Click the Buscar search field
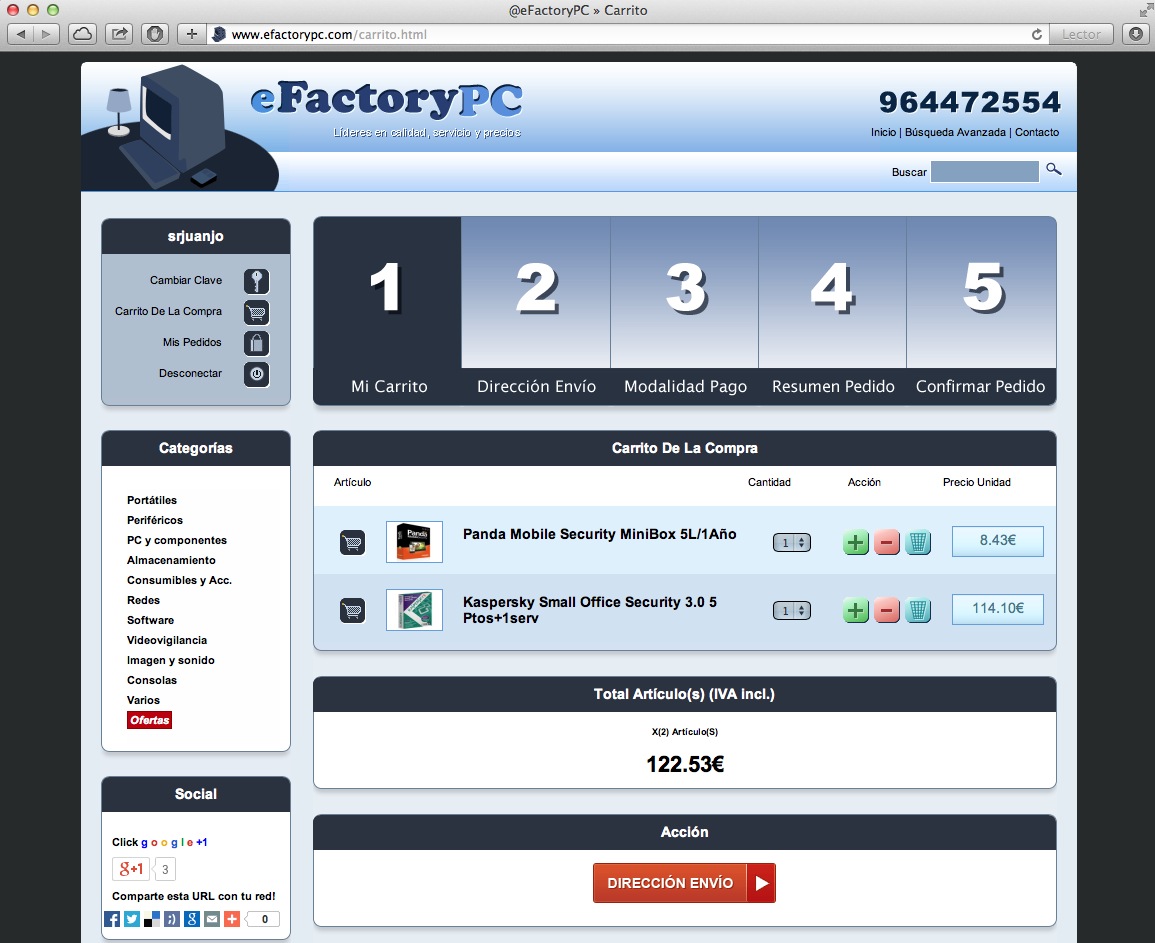The height and width of the screenshot is (943, 1155). click(984, 172)
